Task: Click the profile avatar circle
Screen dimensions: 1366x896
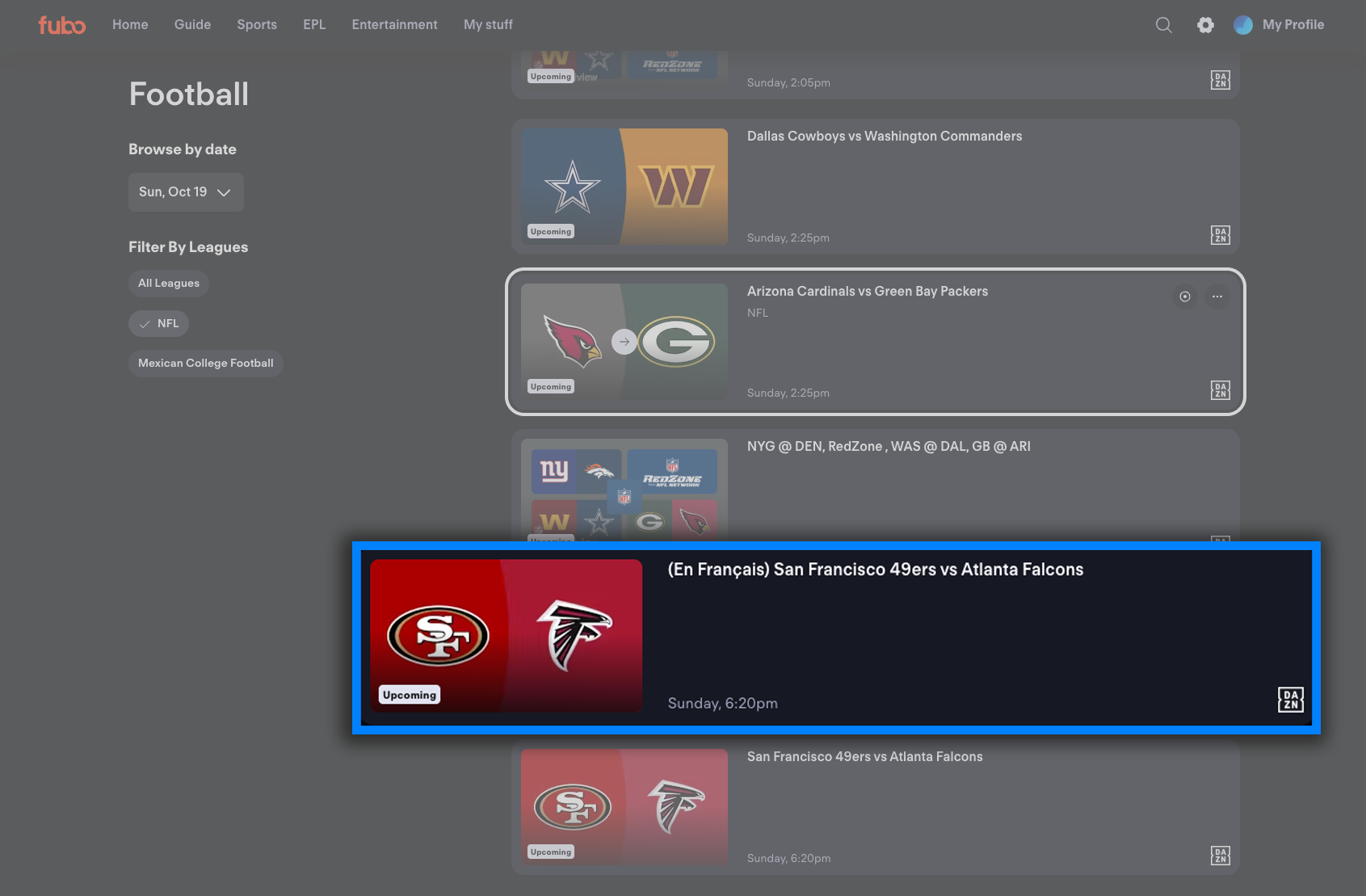Action: click(x=1243, y=25)
